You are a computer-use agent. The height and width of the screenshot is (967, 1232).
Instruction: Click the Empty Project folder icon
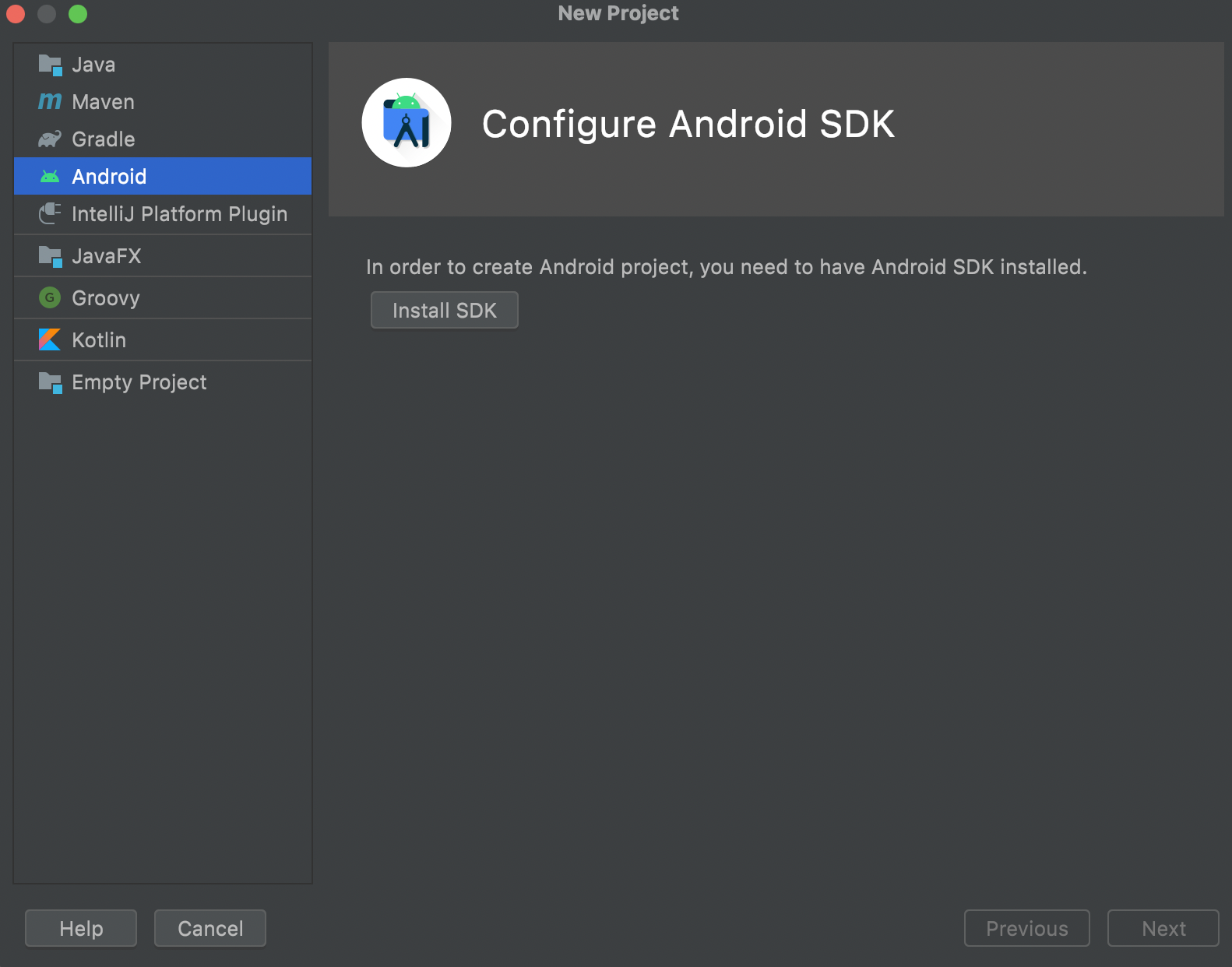pos(50,382)
